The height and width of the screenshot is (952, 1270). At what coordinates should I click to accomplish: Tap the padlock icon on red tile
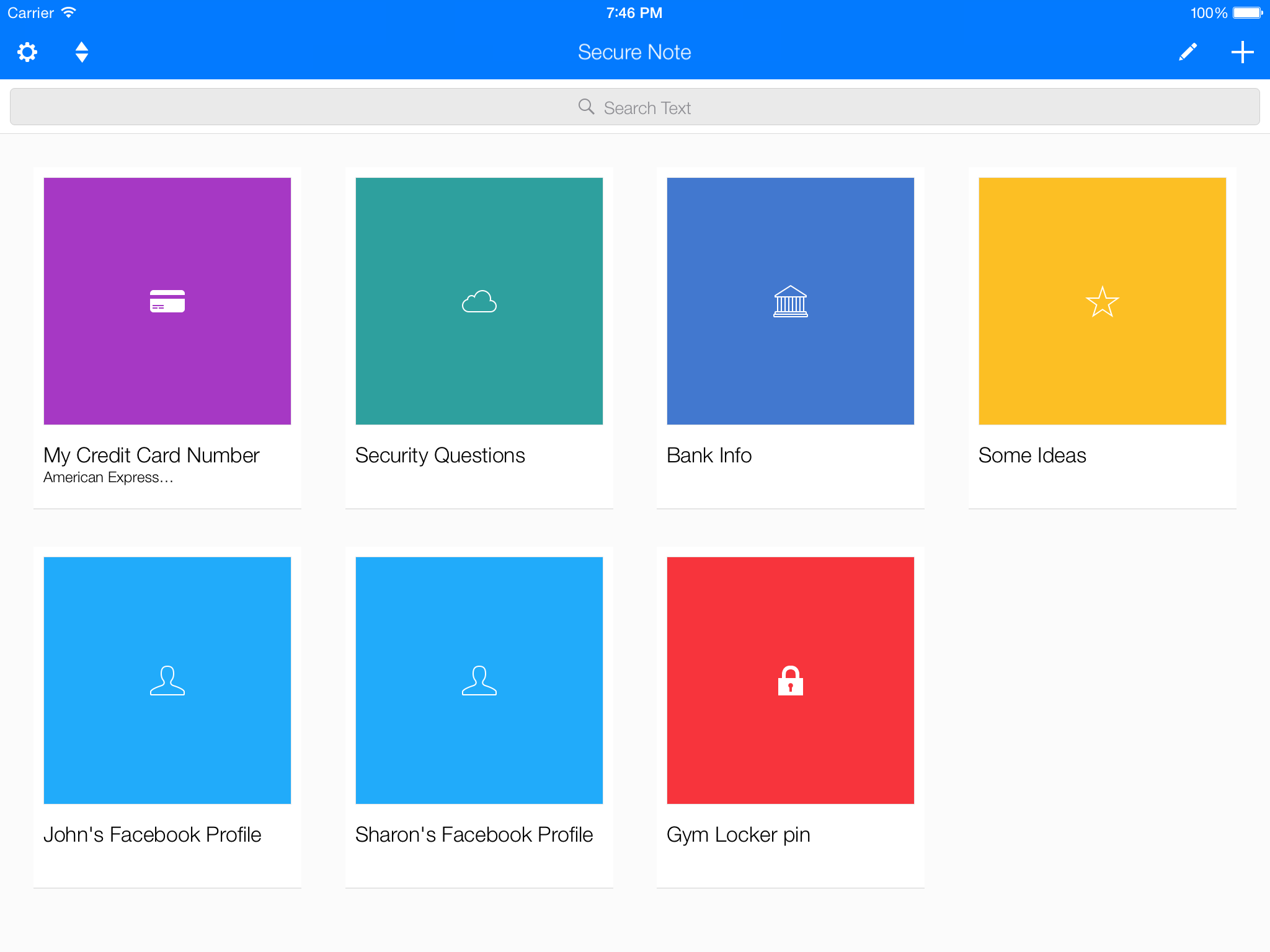point(791,681)
